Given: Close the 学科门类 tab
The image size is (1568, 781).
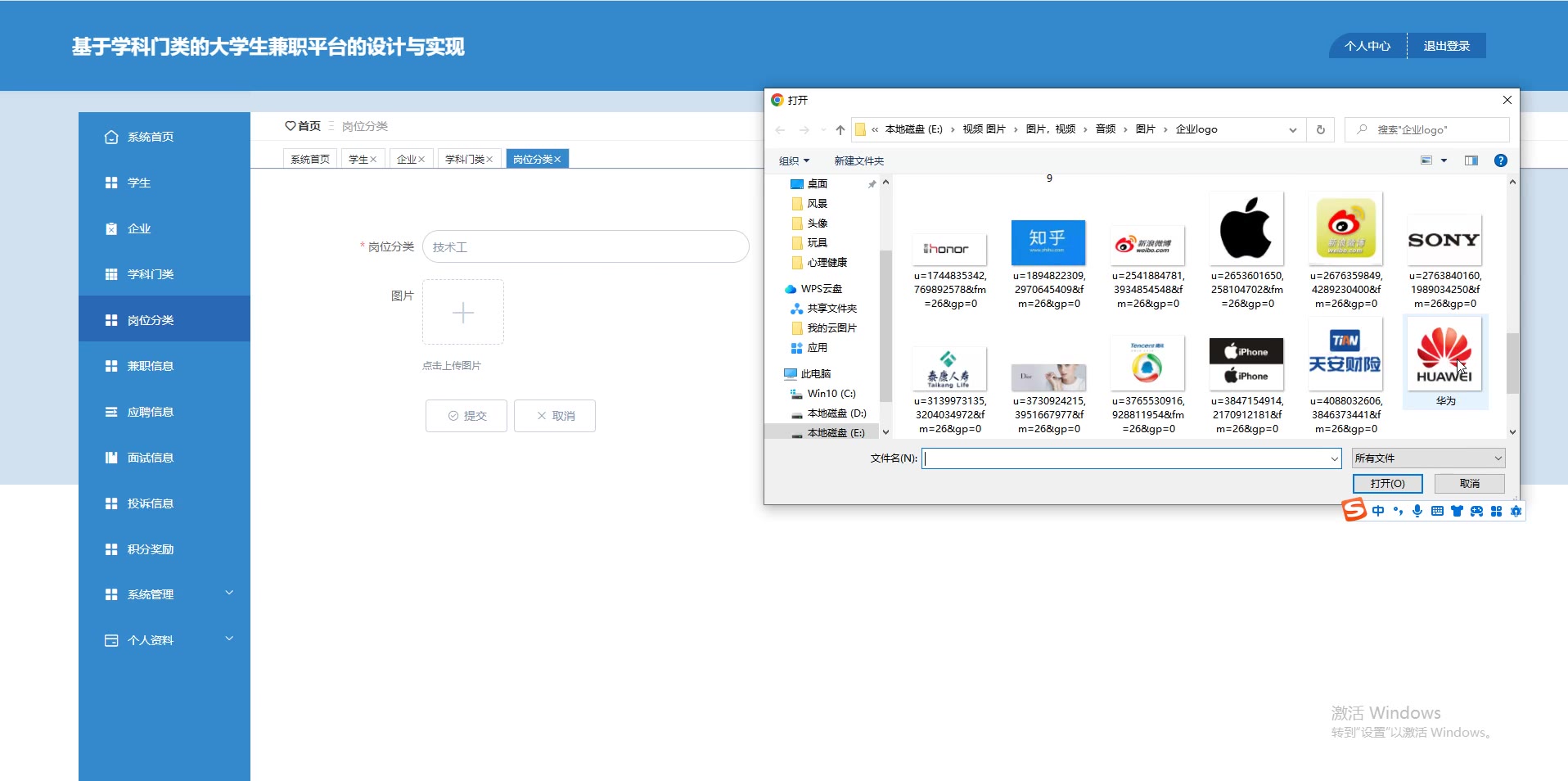Looking at the screenshot, I should (489, 160).
